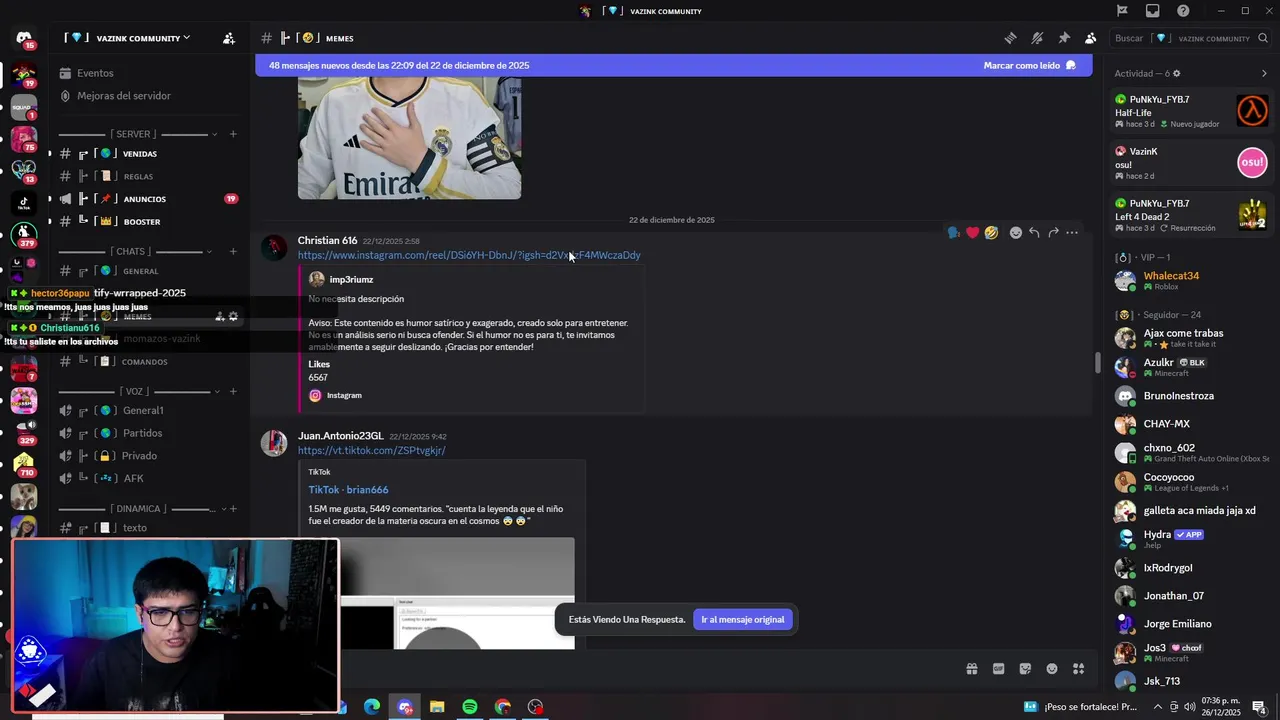
Task: Open the Instagram reel link
Action: point(469,255)
